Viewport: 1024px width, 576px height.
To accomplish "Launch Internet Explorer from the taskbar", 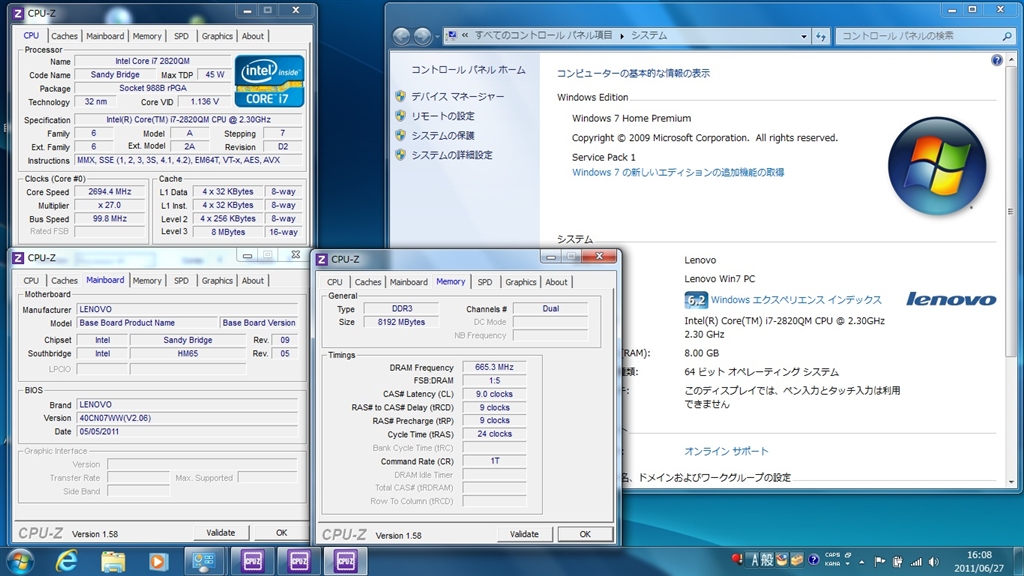I will point(67,561).
